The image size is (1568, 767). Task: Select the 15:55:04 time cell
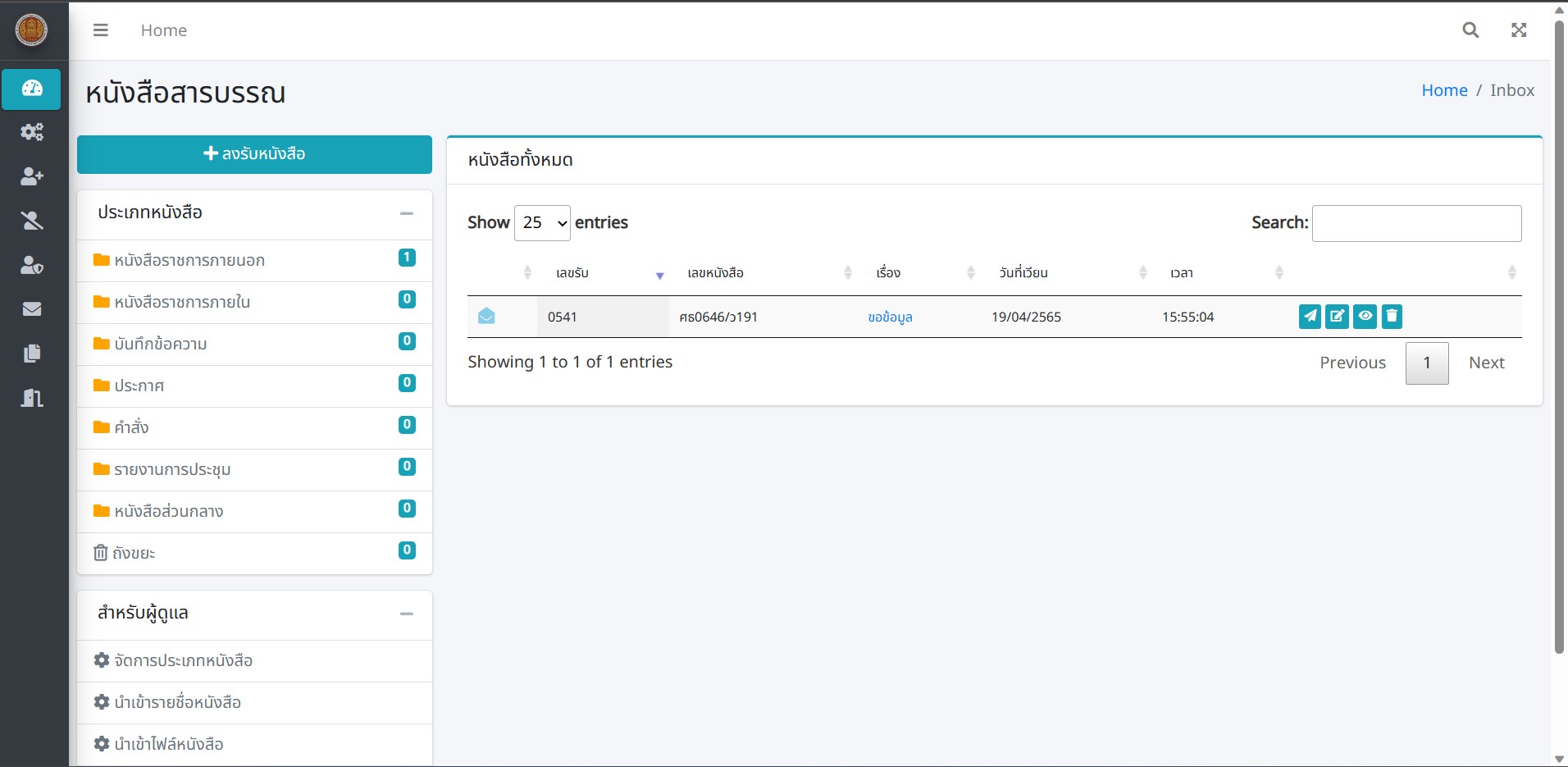[x=1221, y=317]
